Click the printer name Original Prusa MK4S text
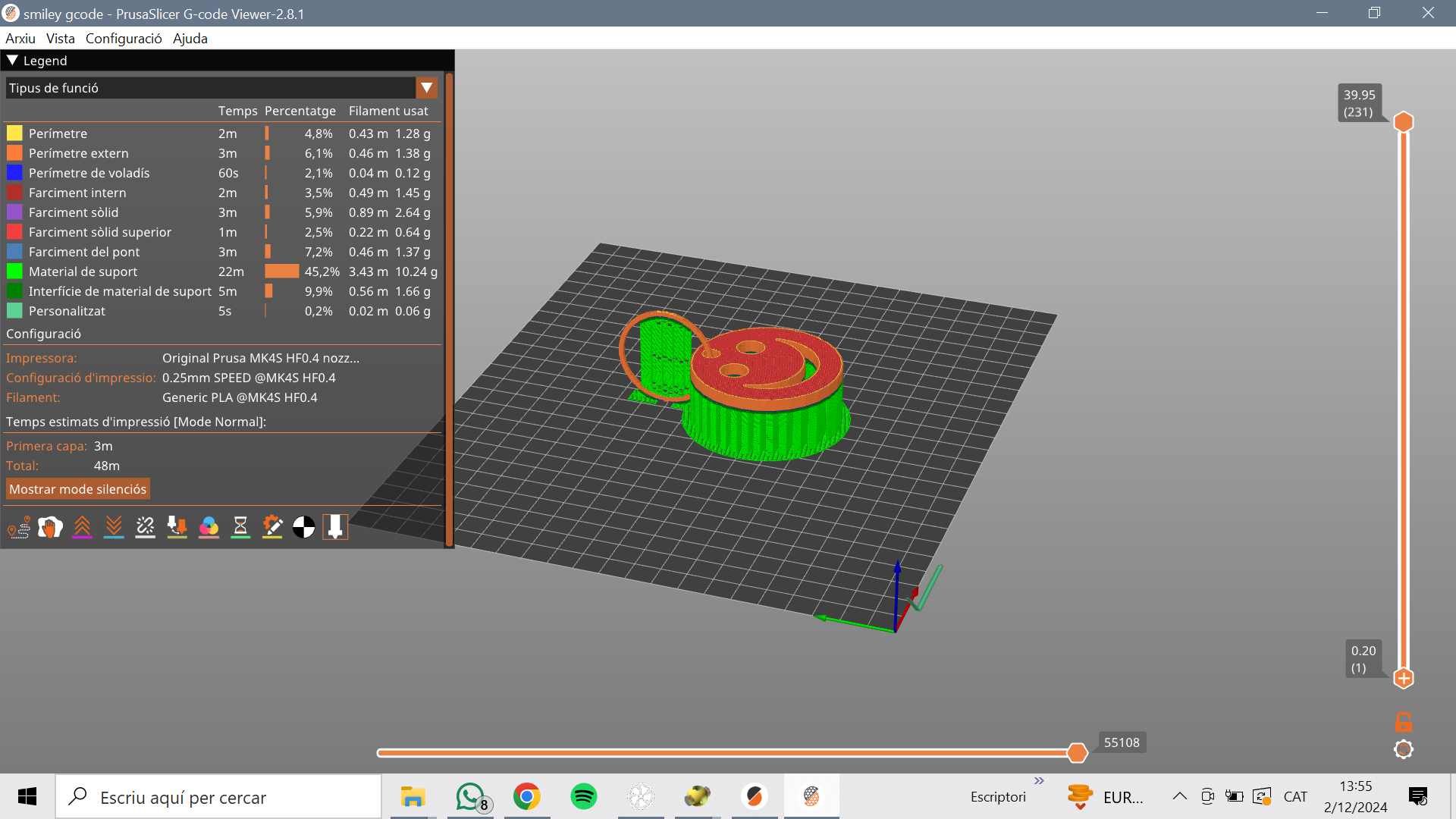Viewport: 1456px width, 819px height. (261, 358)
